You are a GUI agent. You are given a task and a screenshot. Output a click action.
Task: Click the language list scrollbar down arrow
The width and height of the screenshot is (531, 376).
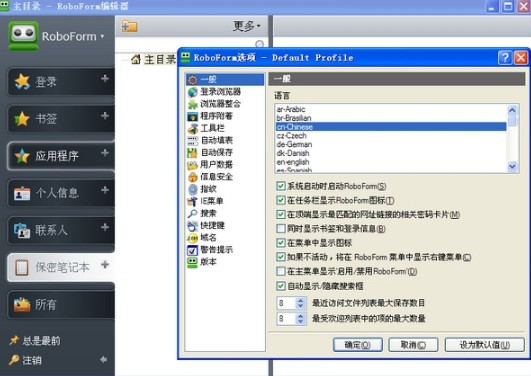point(512,167)
